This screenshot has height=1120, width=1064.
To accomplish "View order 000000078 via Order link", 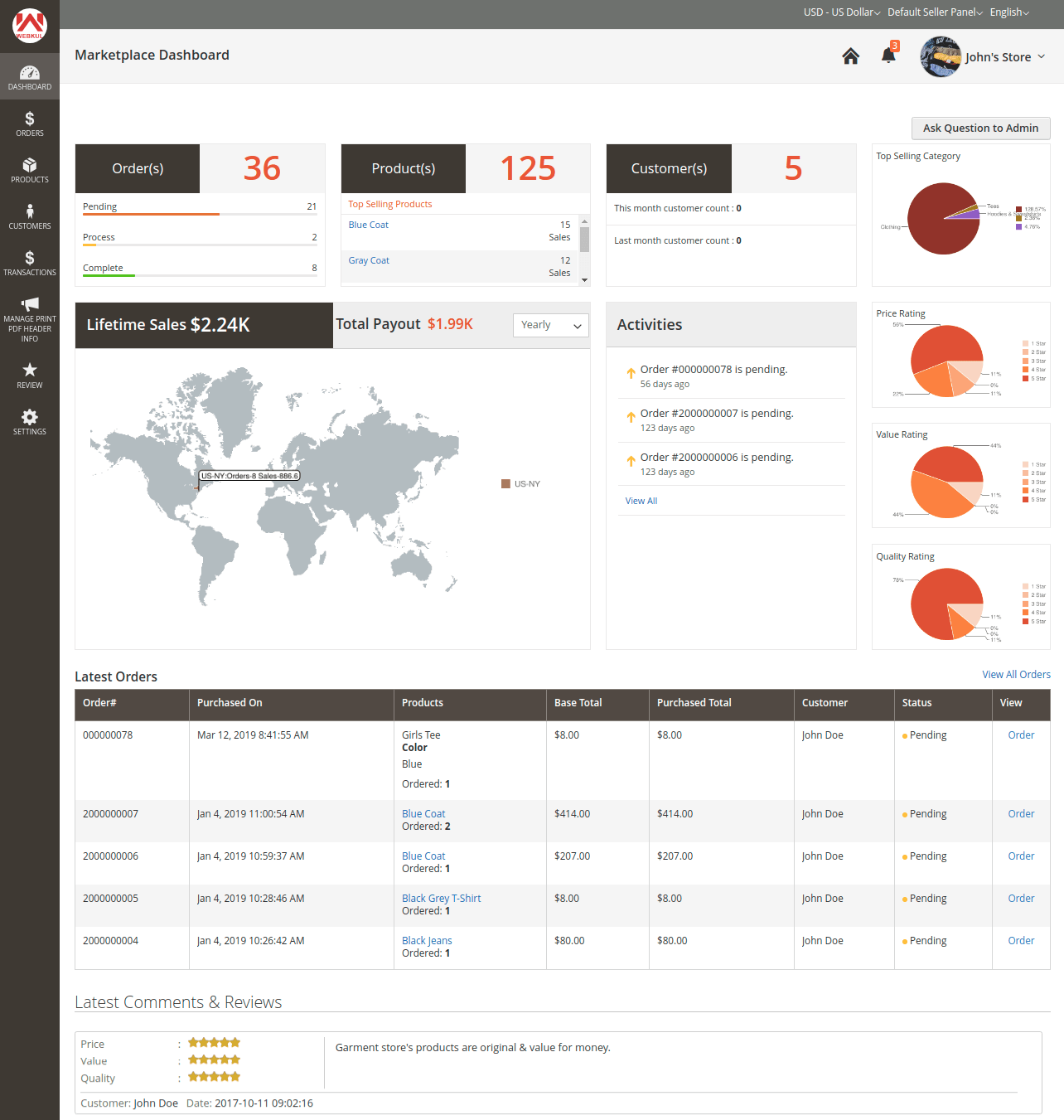I will [x=1021, y=735].
